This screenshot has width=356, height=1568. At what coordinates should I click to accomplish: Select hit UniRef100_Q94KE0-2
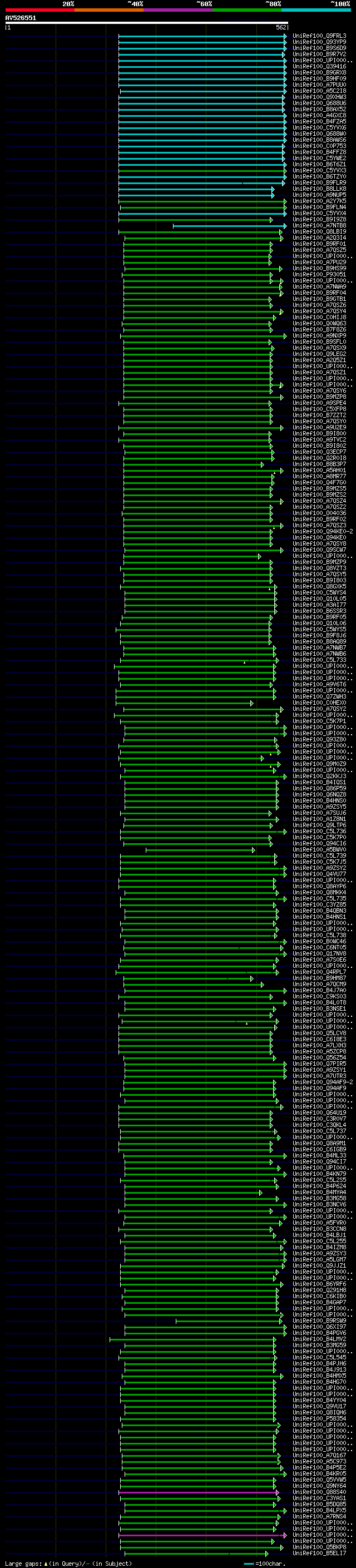tap(323, 531)
